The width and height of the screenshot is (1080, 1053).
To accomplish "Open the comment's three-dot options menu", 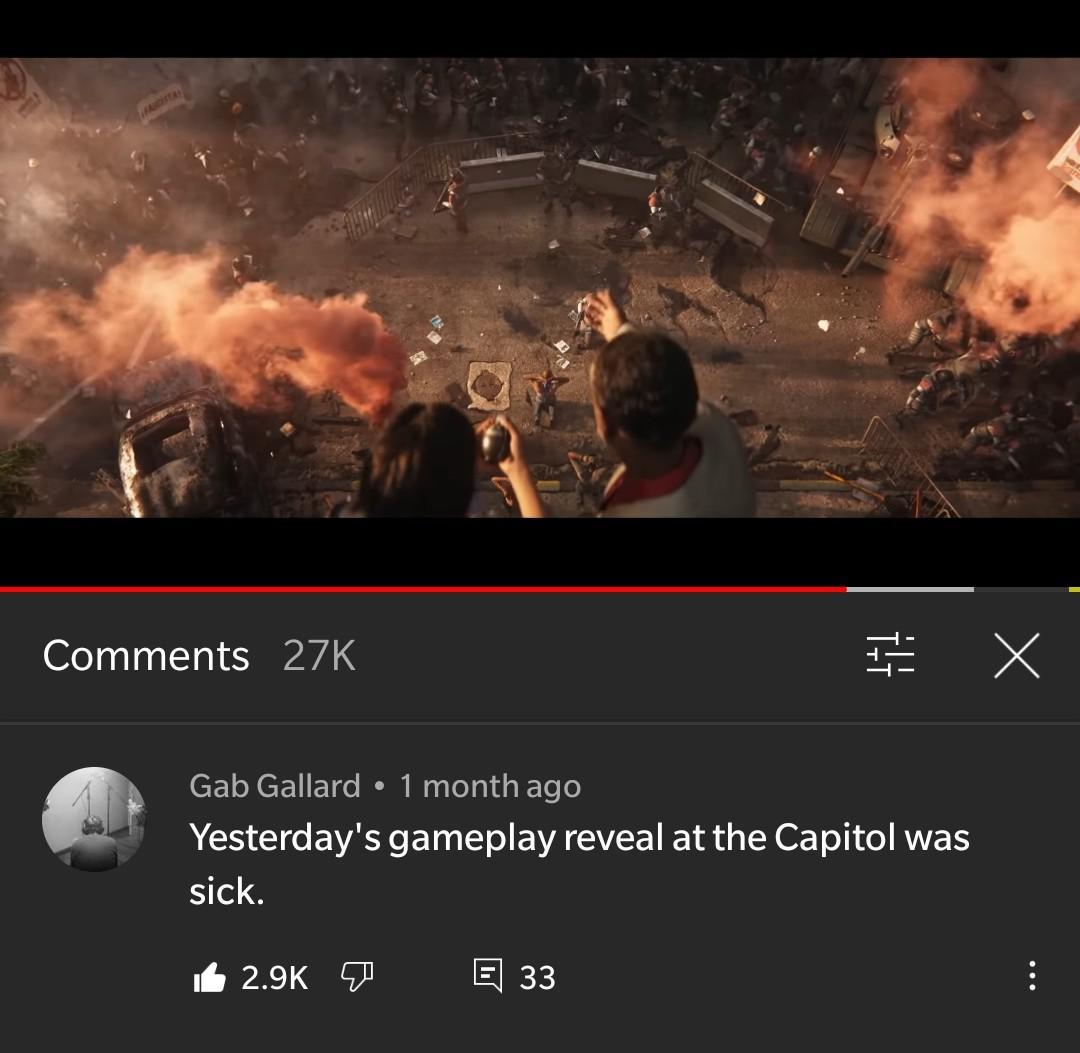I will tap(1031, 976).
